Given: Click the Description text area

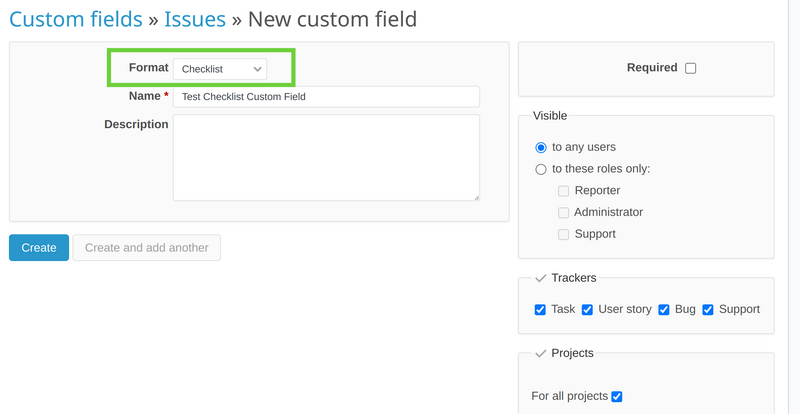Looking at the screenshot, I should click(326, 157).
